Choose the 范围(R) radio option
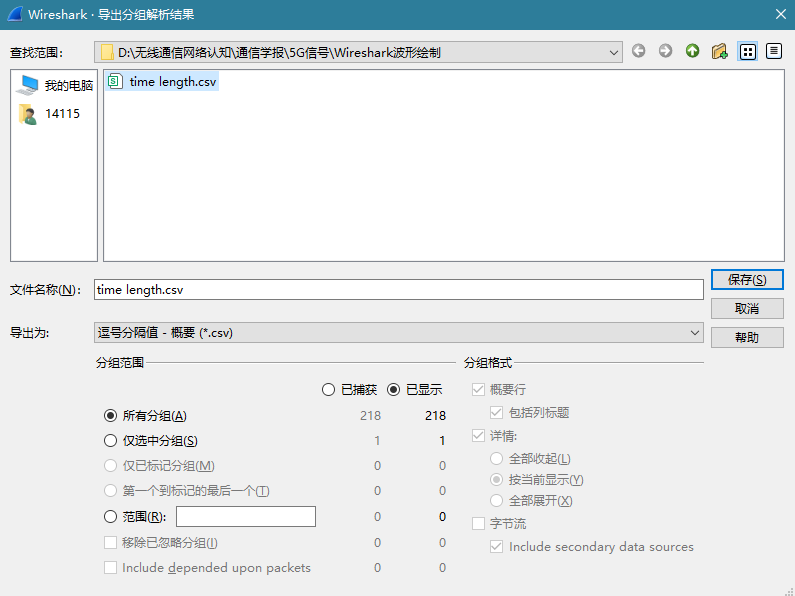The height and width of the screenshot is (596, 795). click(x=110, y=517)
